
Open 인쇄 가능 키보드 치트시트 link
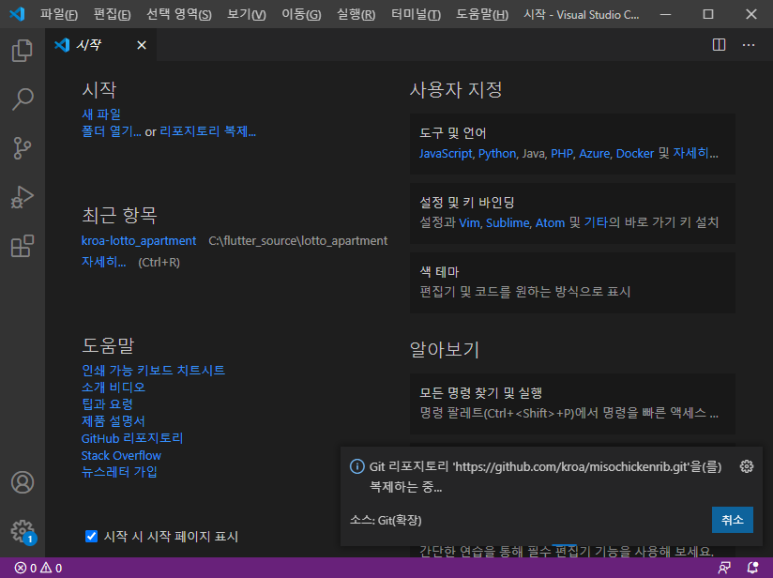[153, 370]
